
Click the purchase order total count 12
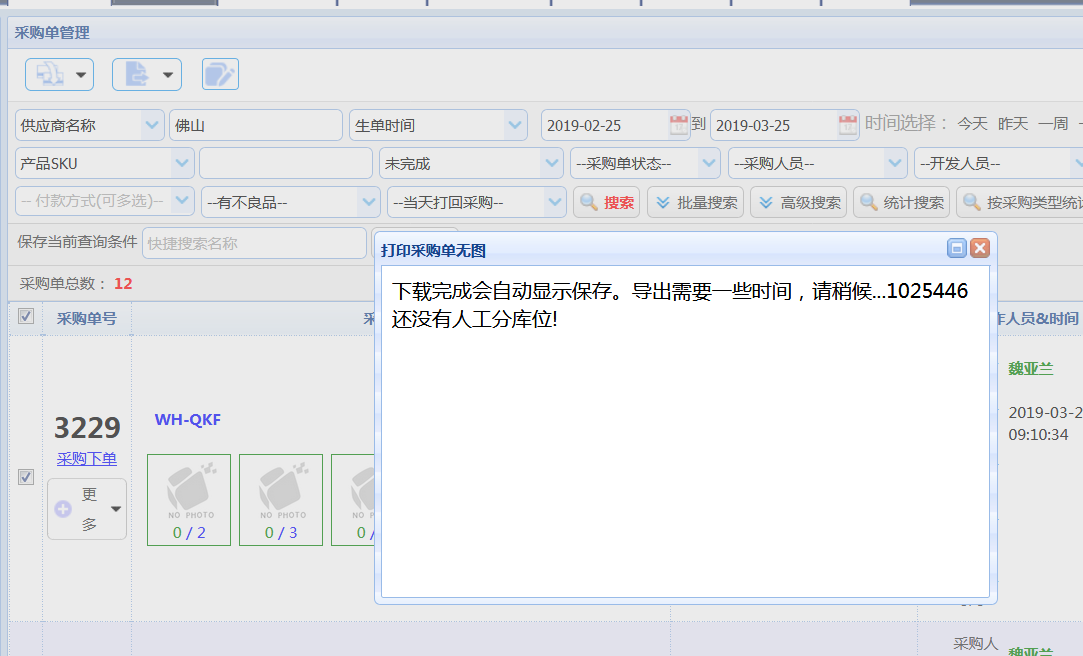tap(123, 284)
